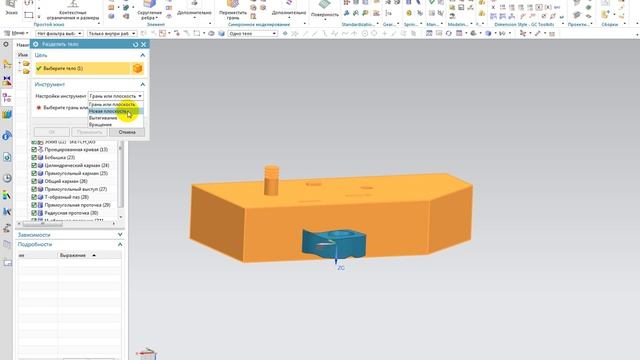
Task: Open Дополнительно in the Элемент group
Action: [x=194, y=10]
